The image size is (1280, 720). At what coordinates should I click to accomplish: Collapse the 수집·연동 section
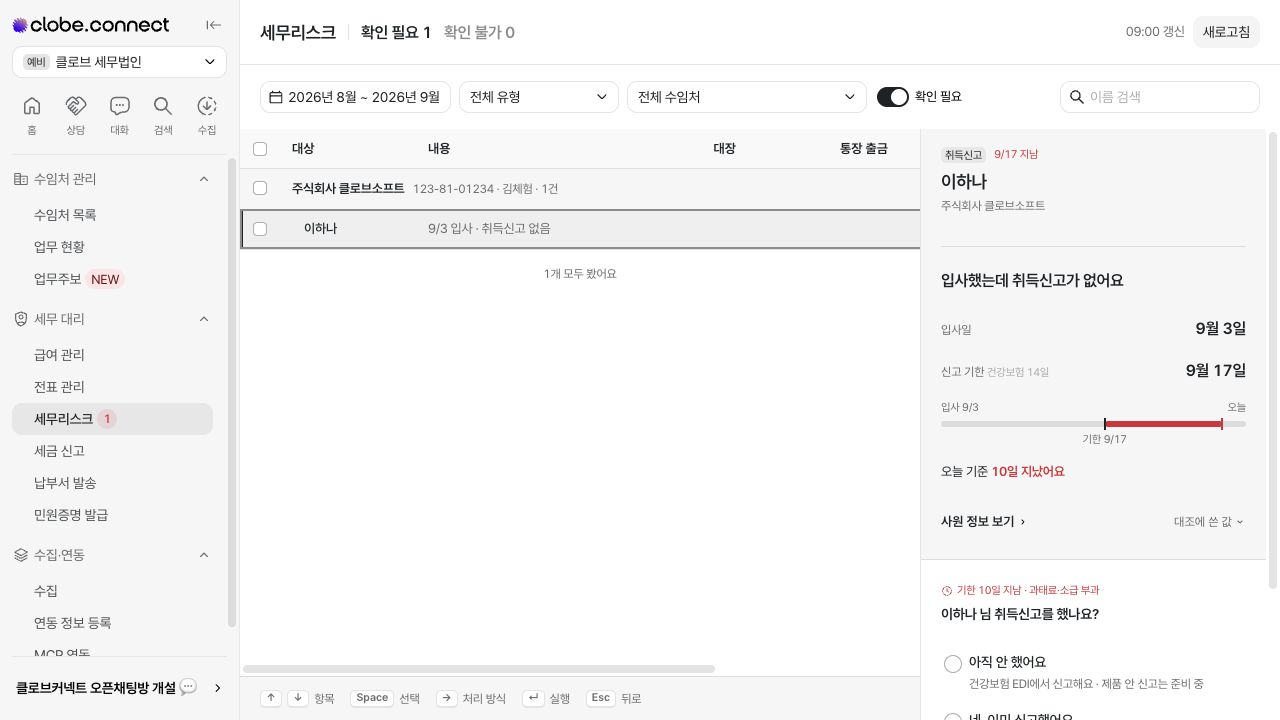204,555
